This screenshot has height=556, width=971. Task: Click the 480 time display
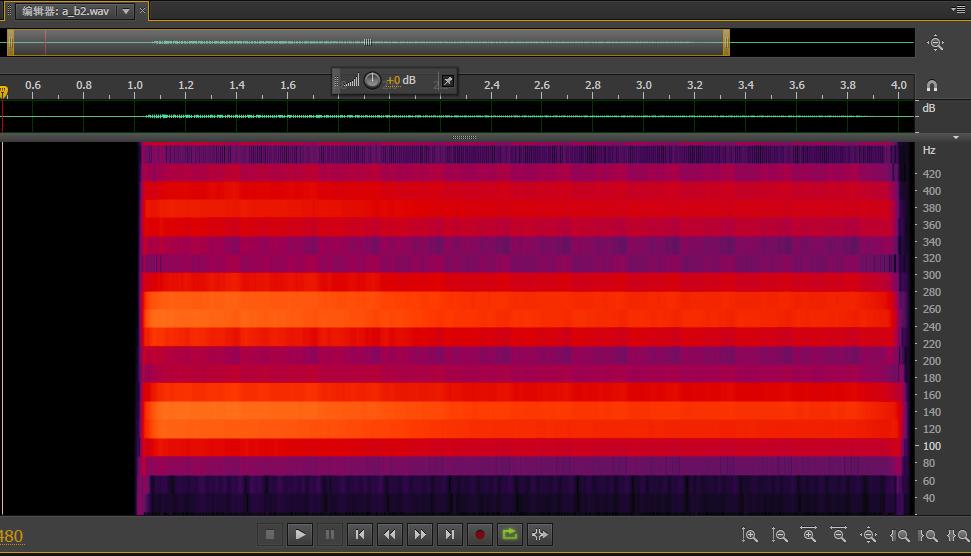point(11,536)
